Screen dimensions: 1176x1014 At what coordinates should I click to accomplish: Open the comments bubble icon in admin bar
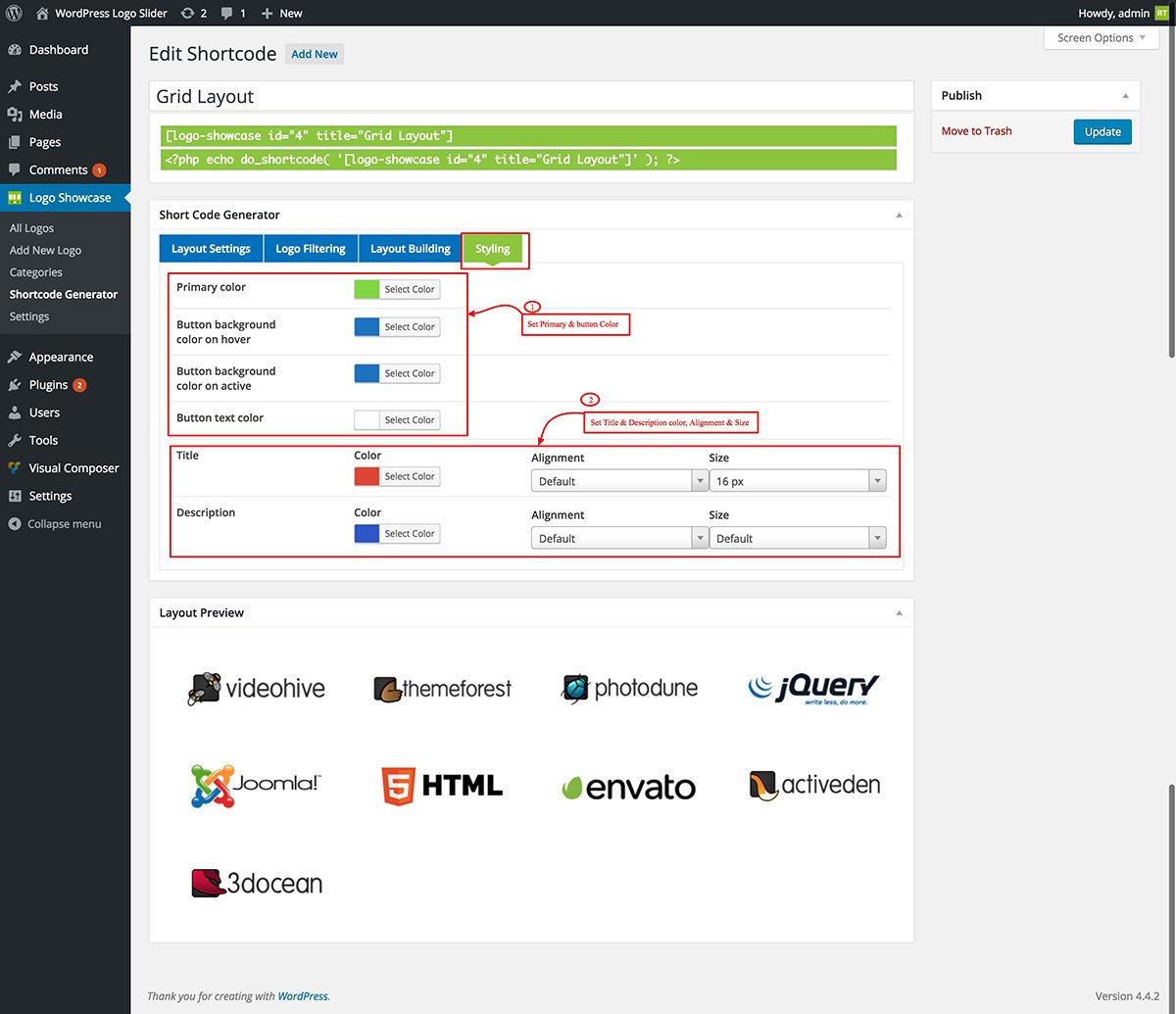[x=227, y=14]
